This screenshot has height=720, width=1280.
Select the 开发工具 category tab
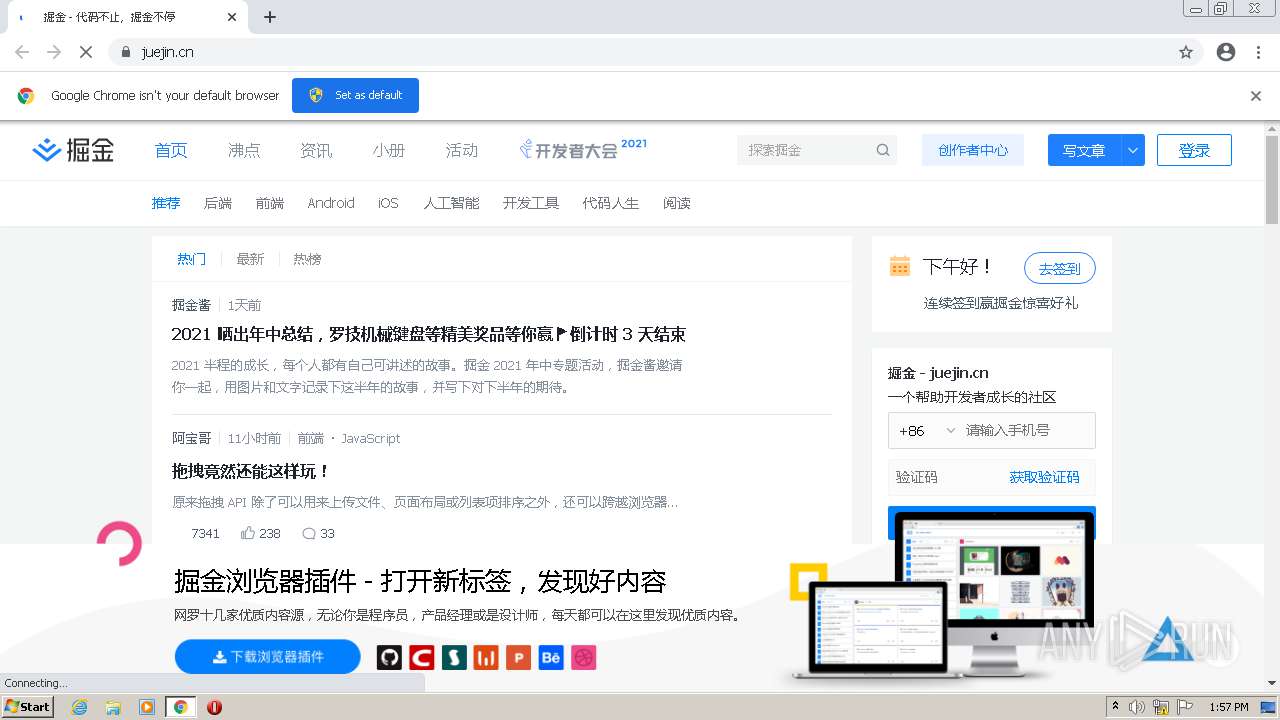(x=531, y=203)
